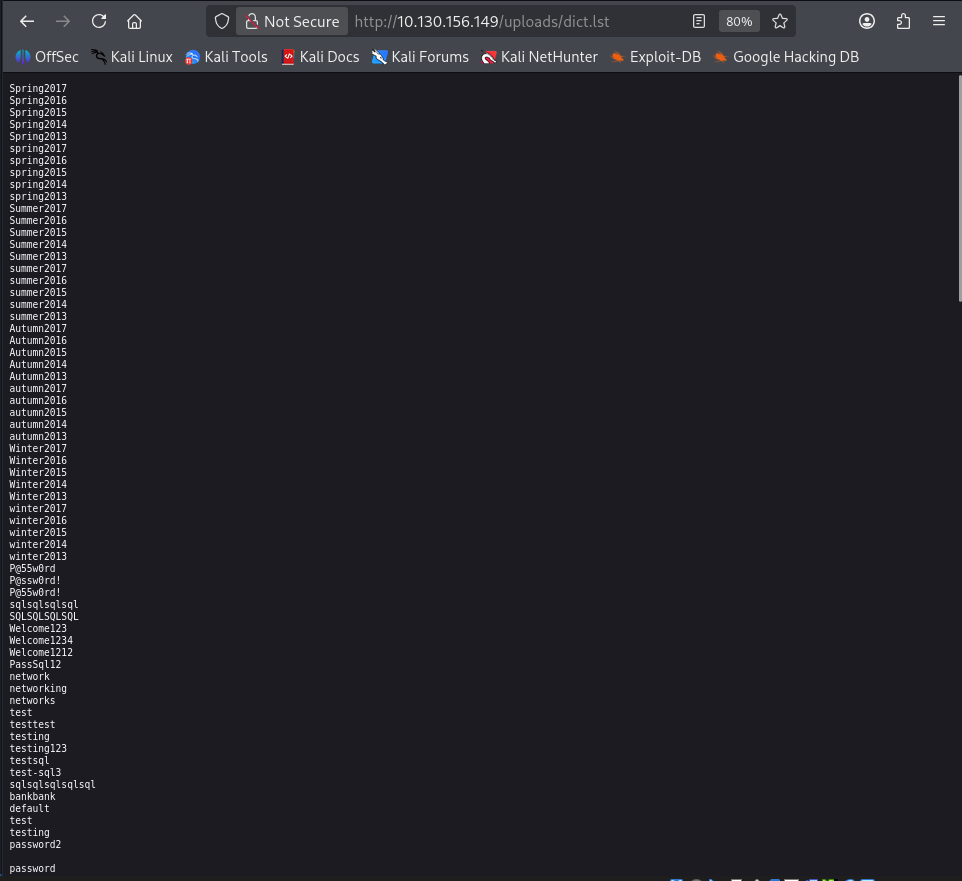This screenshot has width=962, height=881.
Task: Click the autumn2013 lowercase entry
Action: [38, 436]
